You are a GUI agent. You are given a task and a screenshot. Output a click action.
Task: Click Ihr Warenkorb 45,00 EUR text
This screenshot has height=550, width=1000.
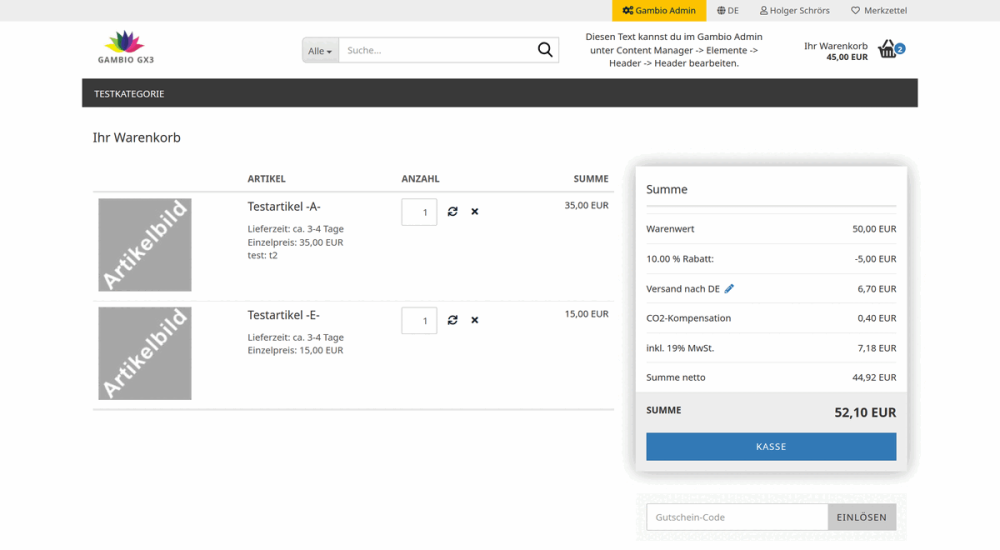coord(835,51)
